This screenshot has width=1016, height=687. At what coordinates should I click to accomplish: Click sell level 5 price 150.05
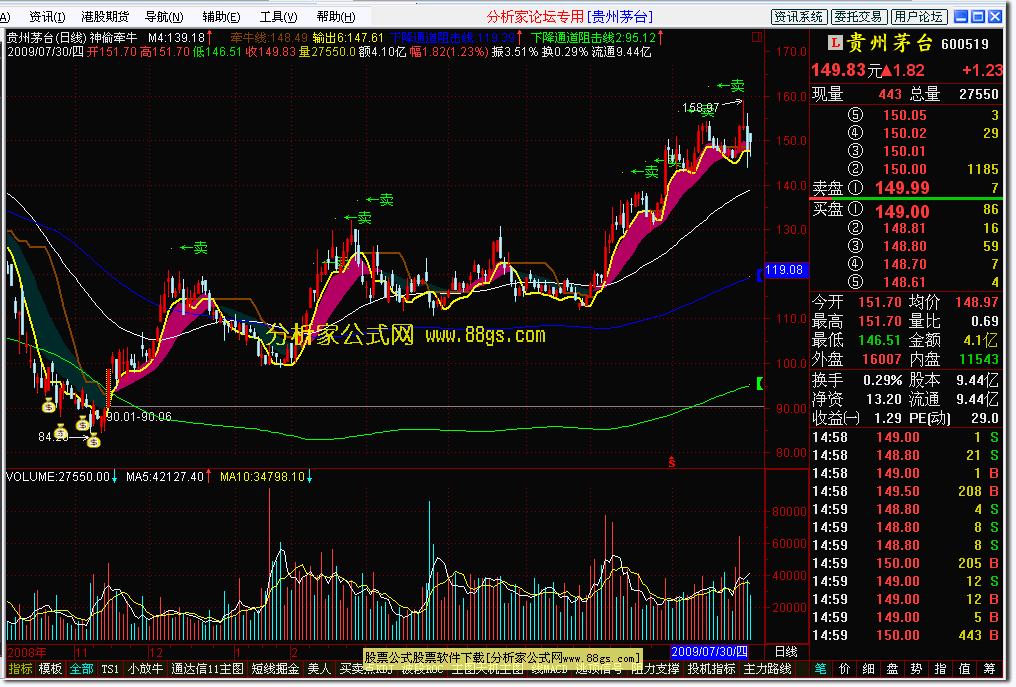[905, 115]
